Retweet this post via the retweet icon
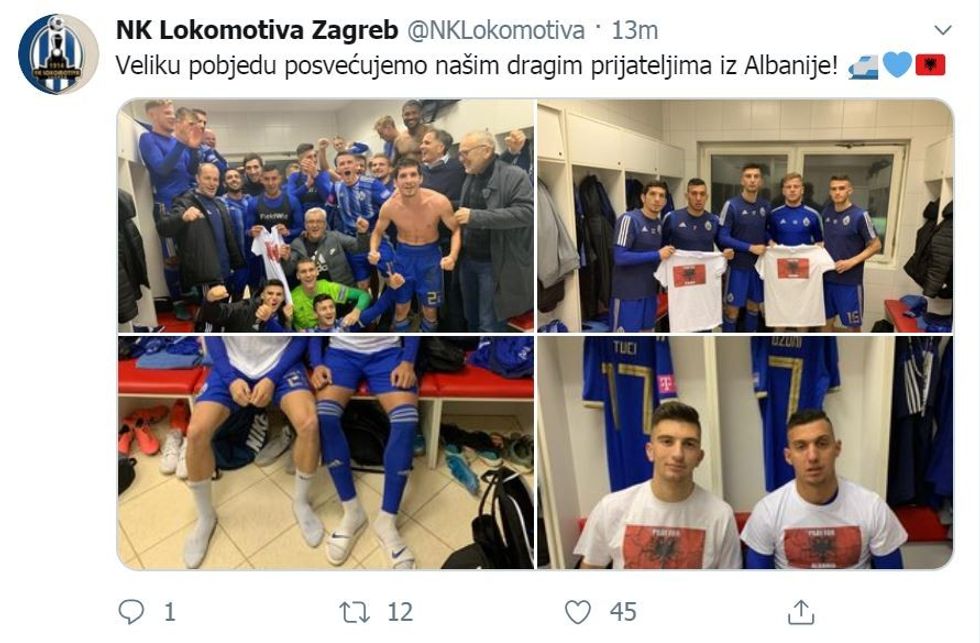This screenshot has width=980, height=643. tap(354, 612)
